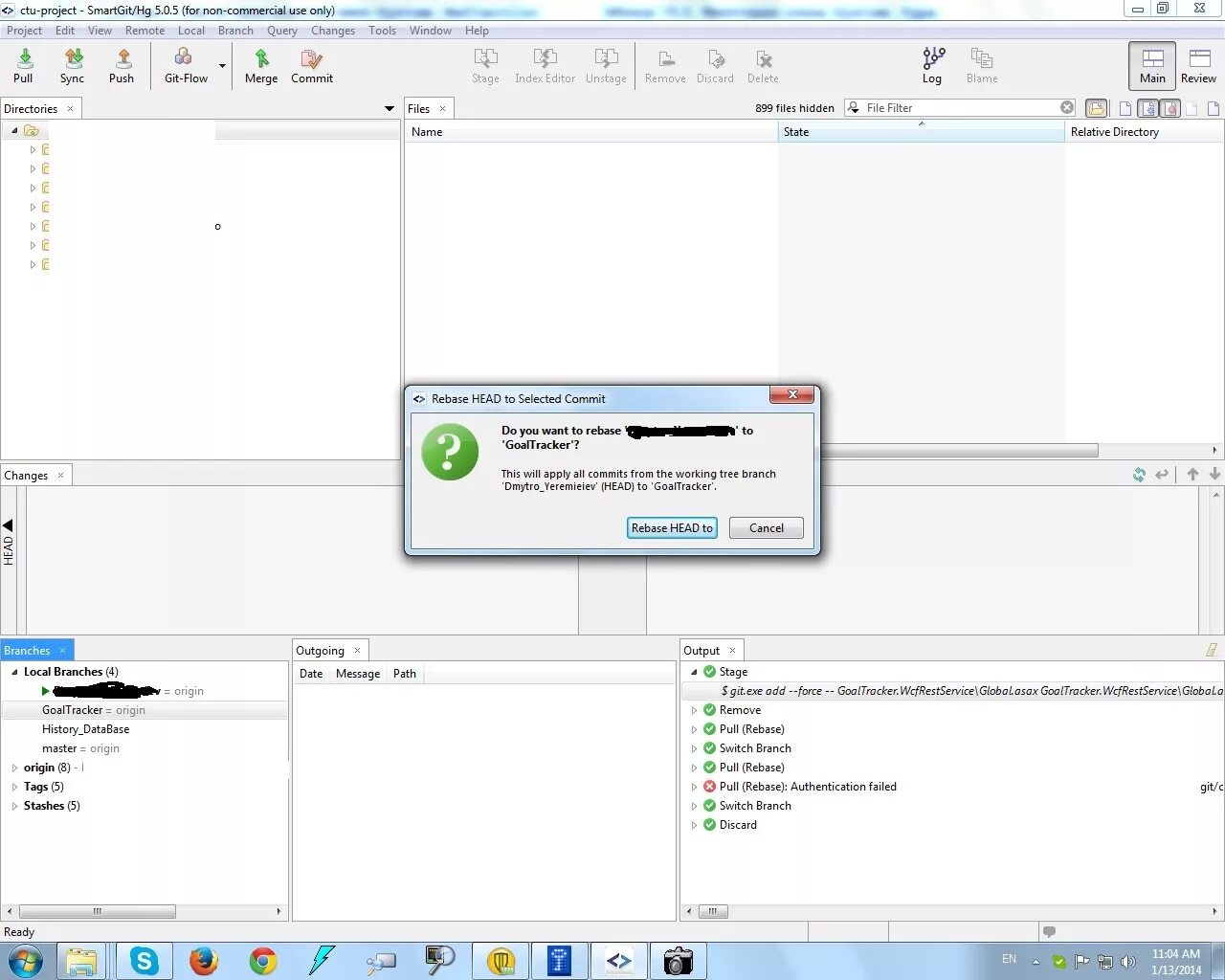Expand the Stashes (5) node
This screenshot has width=1225, height=980.
pos(14,806)
